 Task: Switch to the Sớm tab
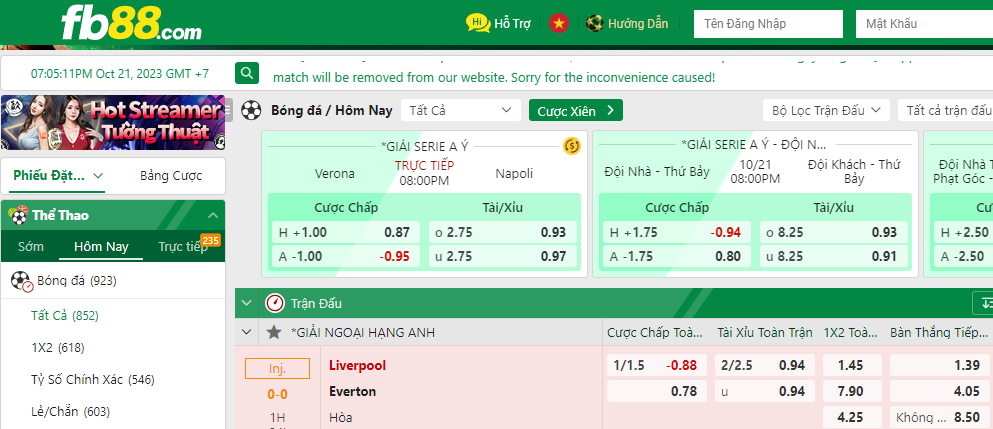click(x=30, y=247)
